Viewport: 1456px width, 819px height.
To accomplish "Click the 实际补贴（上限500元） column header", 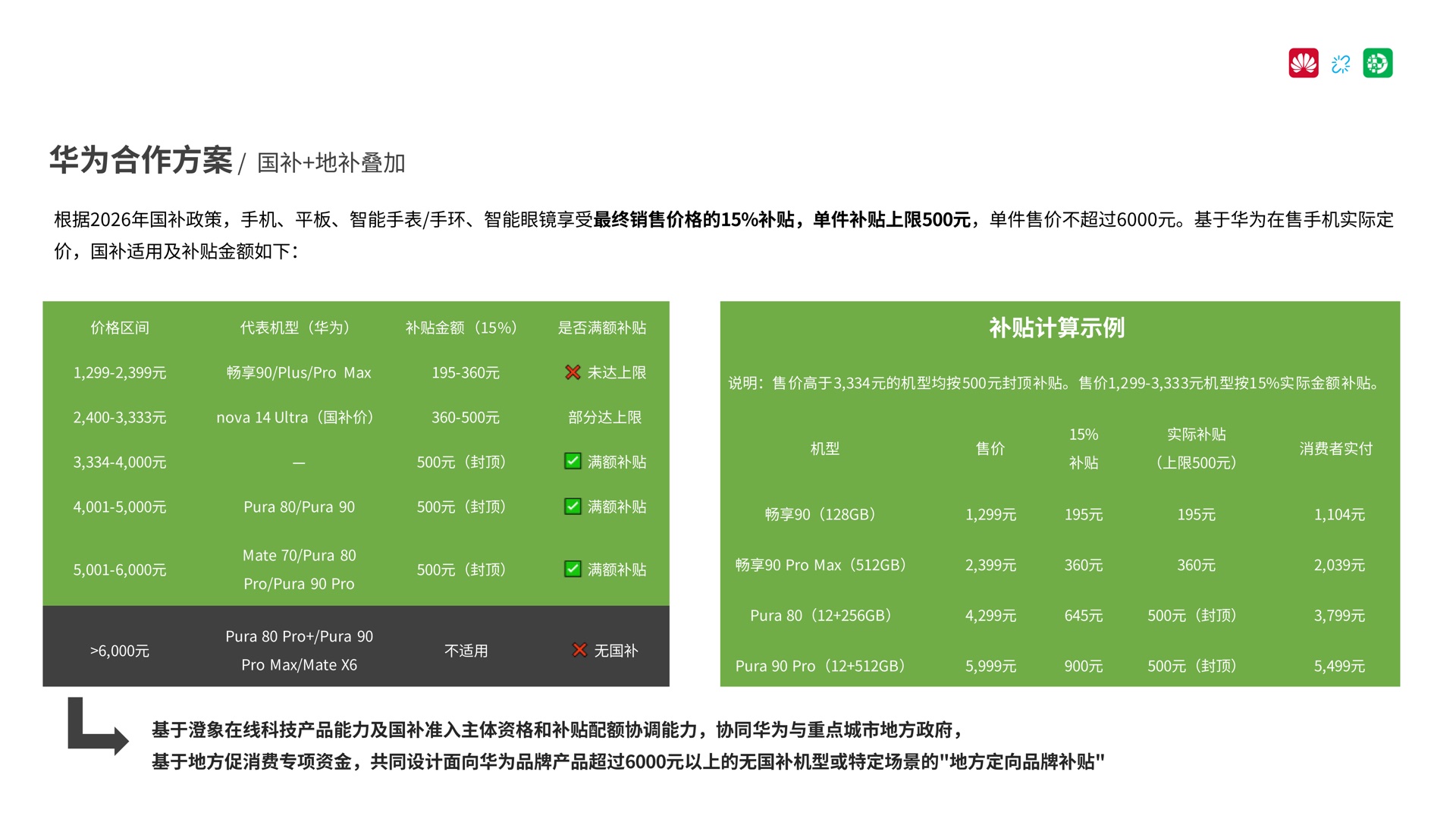I will (x=1196, y=448).
